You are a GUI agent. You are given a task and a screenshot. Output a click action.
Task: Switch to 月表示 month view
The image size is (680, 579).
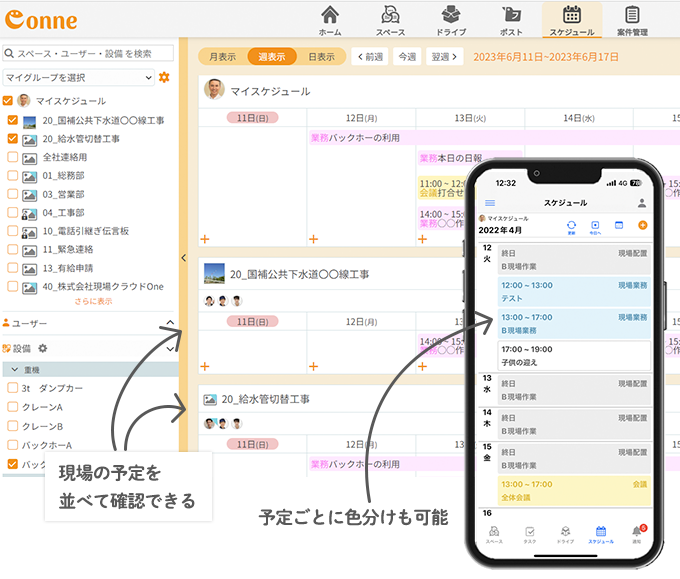pos(222,57)
